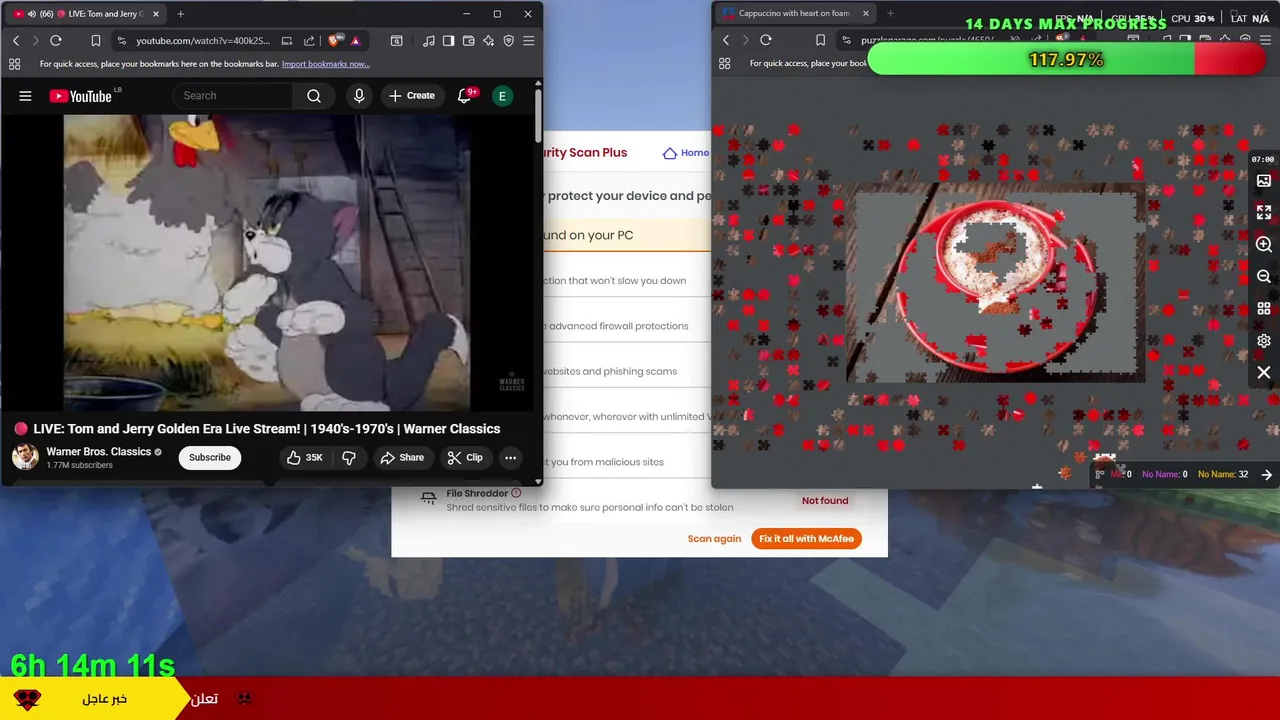This screenshot has width=1280, height=720.
Task: Open the Warner Bros. Classics channel avatar
Action: click(25, 458)
